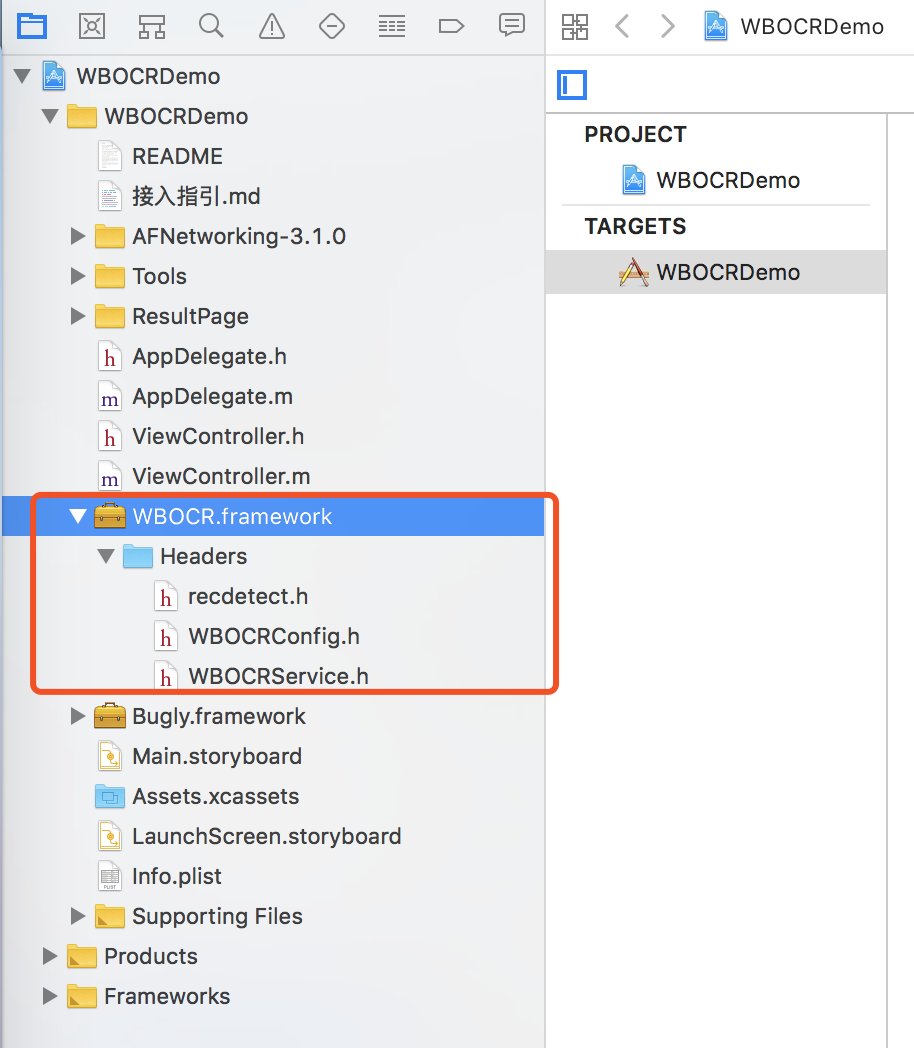The width and height of the screenshot is (914, 1048).
Task: Open the Symbol navigator hierarchy icon
Action: click(x=152, y=26)
